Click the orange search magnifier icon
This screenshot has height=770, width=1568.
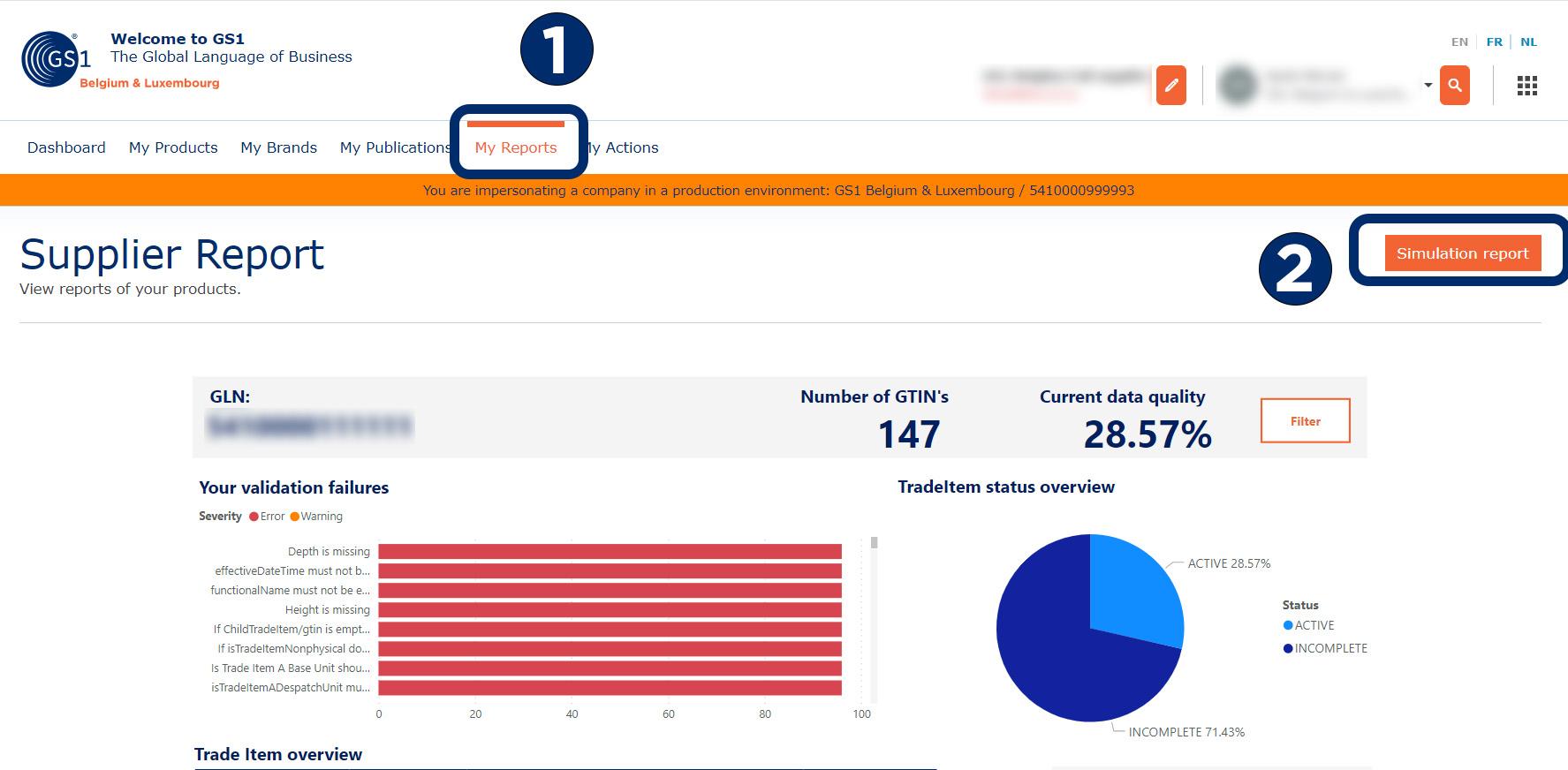tap(1454, 86)
